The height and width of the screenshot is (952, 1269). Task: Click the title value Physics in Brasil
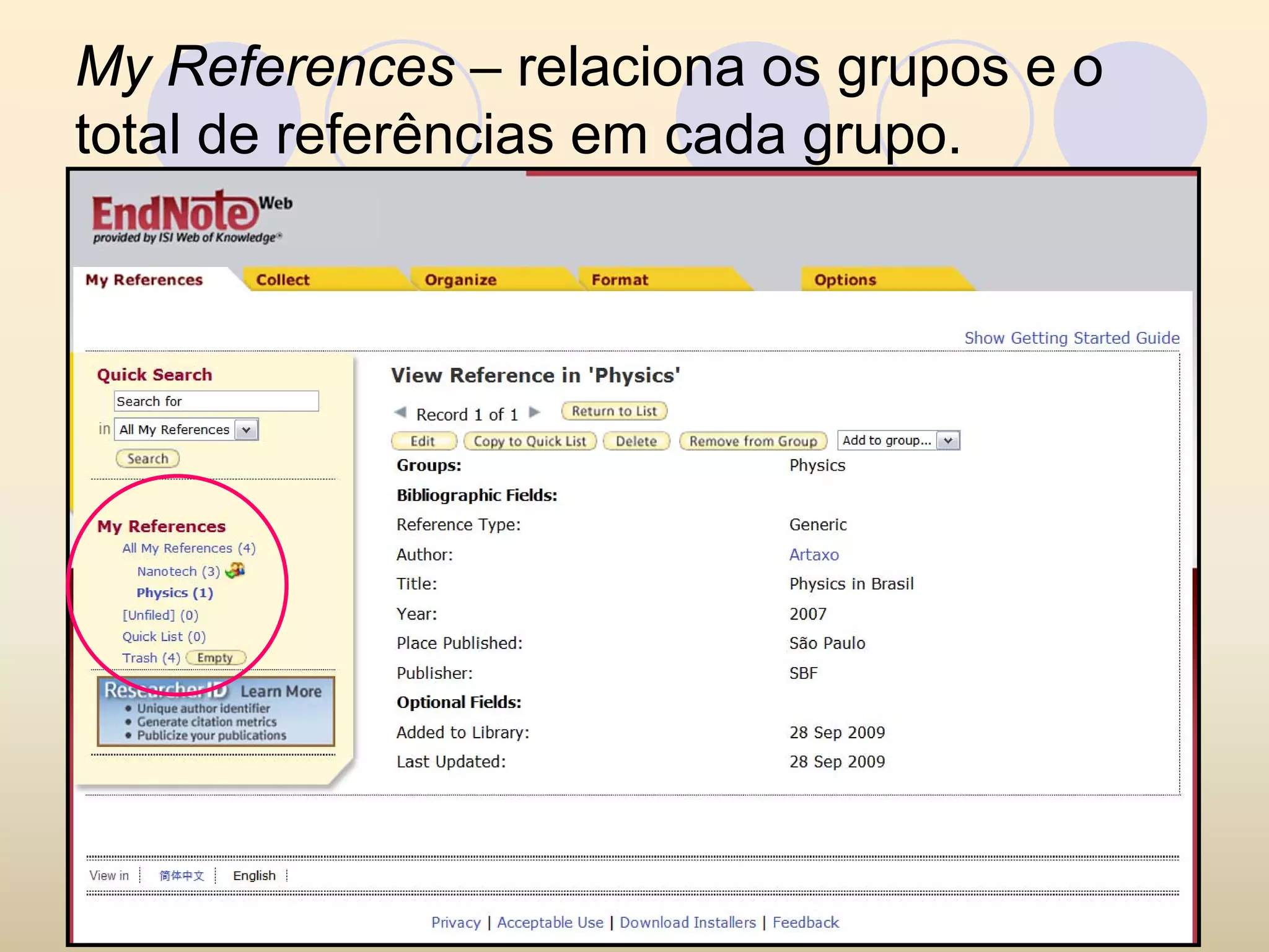(851, 584)
